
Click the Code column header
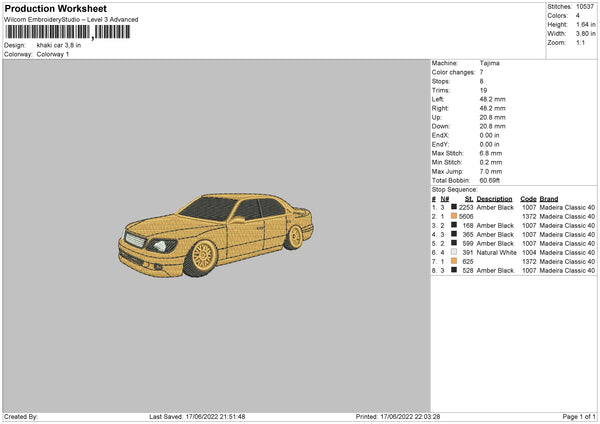coord(529,198)
